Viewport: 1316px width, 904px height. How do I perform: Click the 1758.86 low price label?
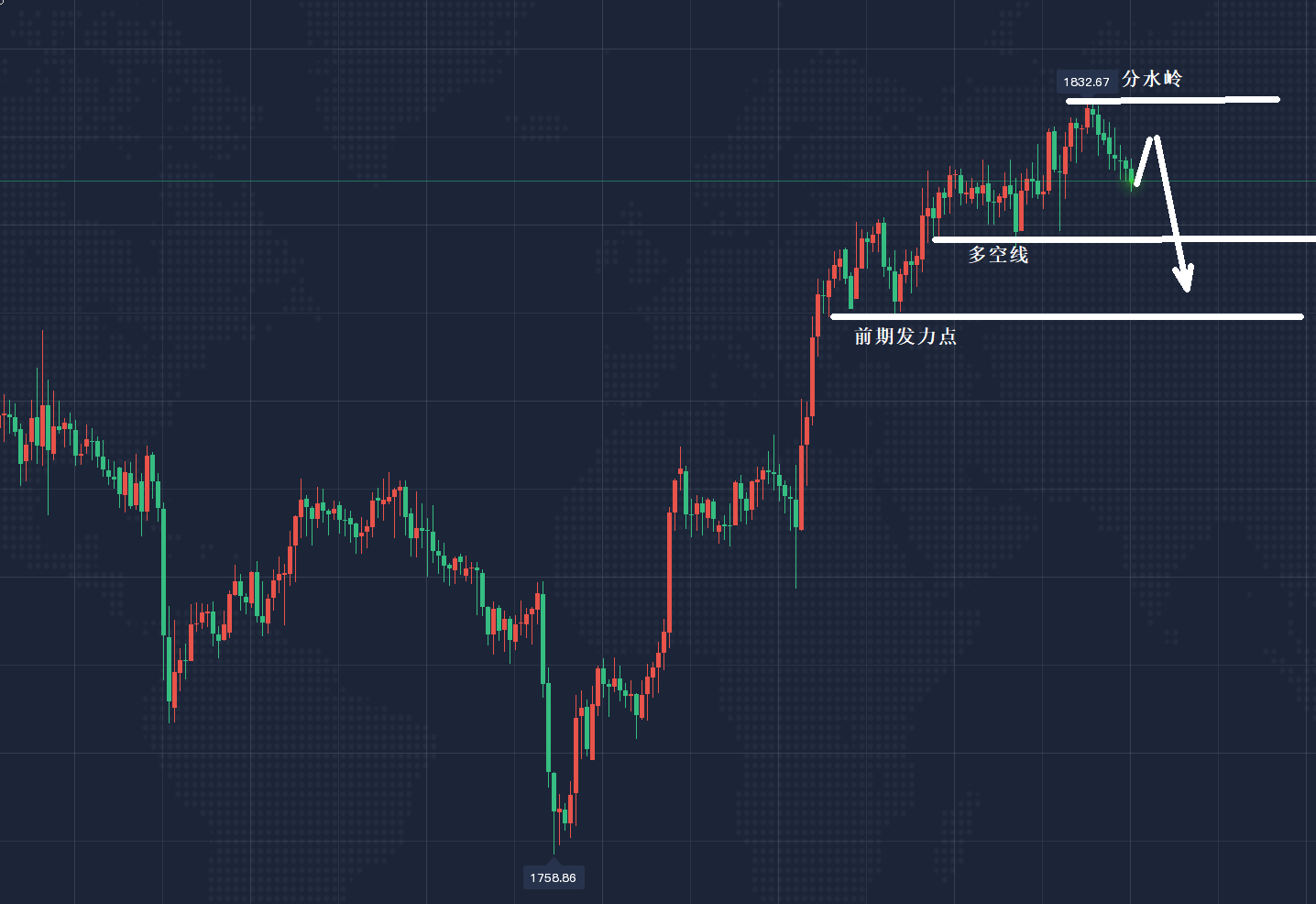click(553, 877)
